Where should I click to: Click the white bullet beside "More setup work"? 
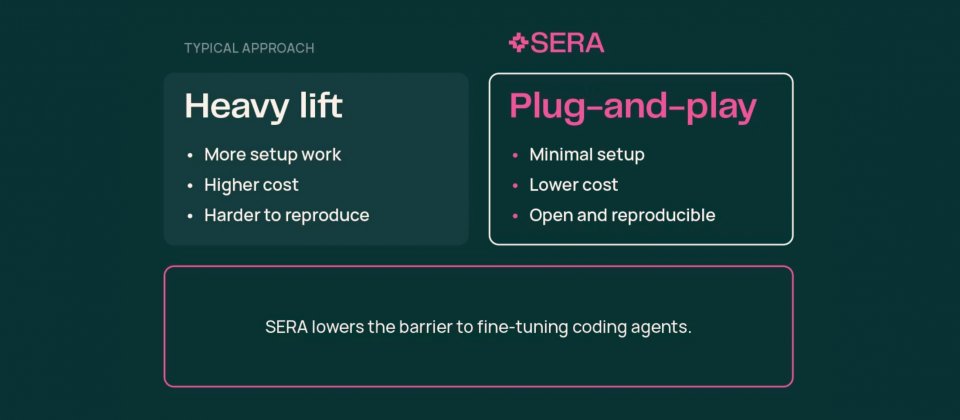click(190, 156)
